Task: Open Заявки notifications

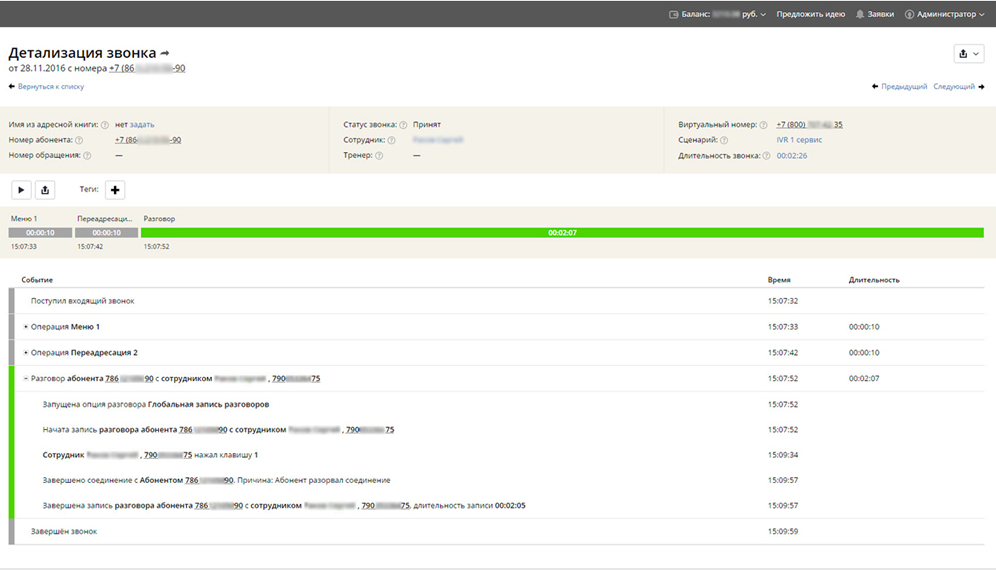Action: pos(875,14)
